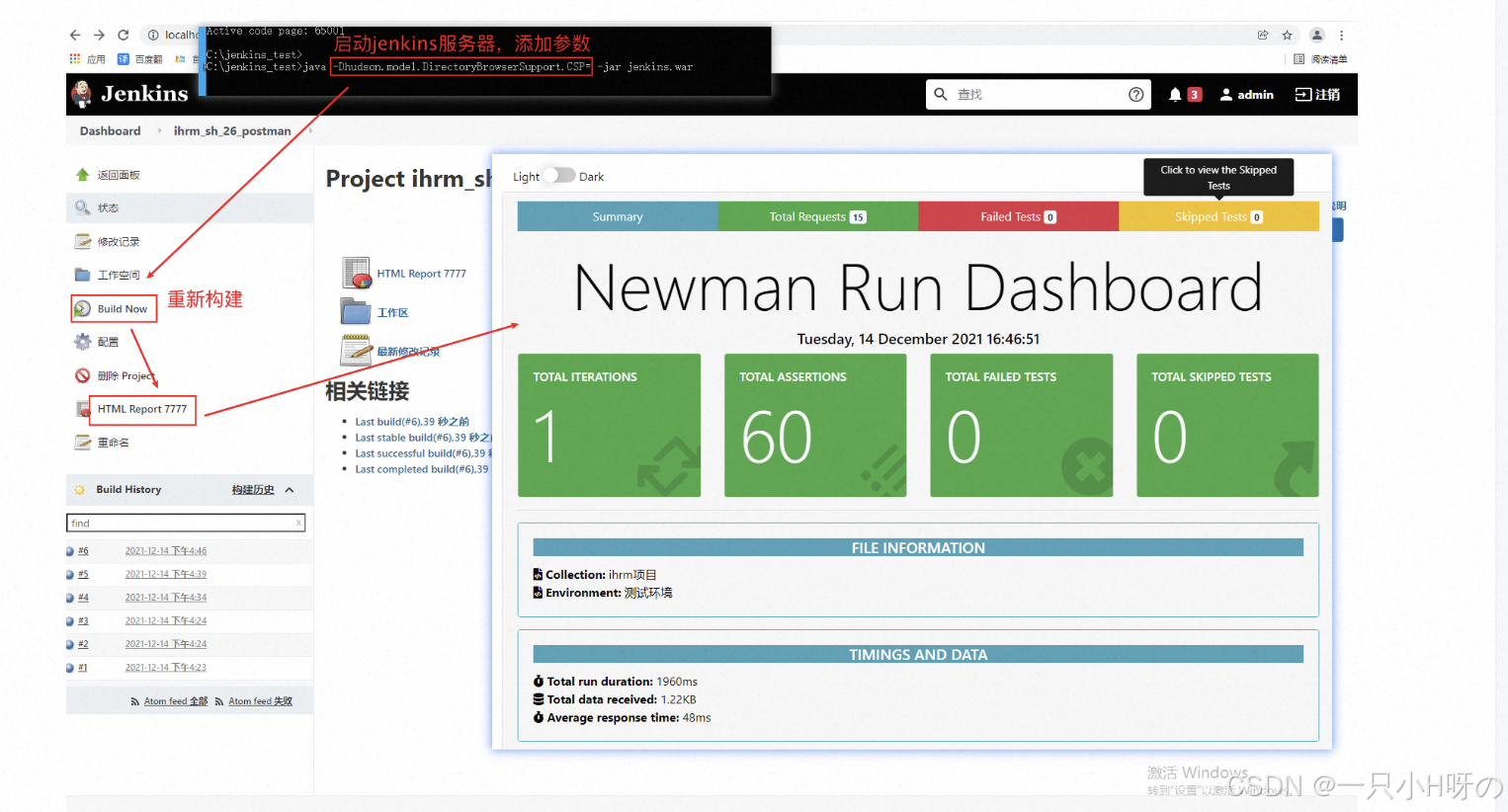Click the Total Assertions card
This screenshot has width=1508, height=812.
(815, 425)
